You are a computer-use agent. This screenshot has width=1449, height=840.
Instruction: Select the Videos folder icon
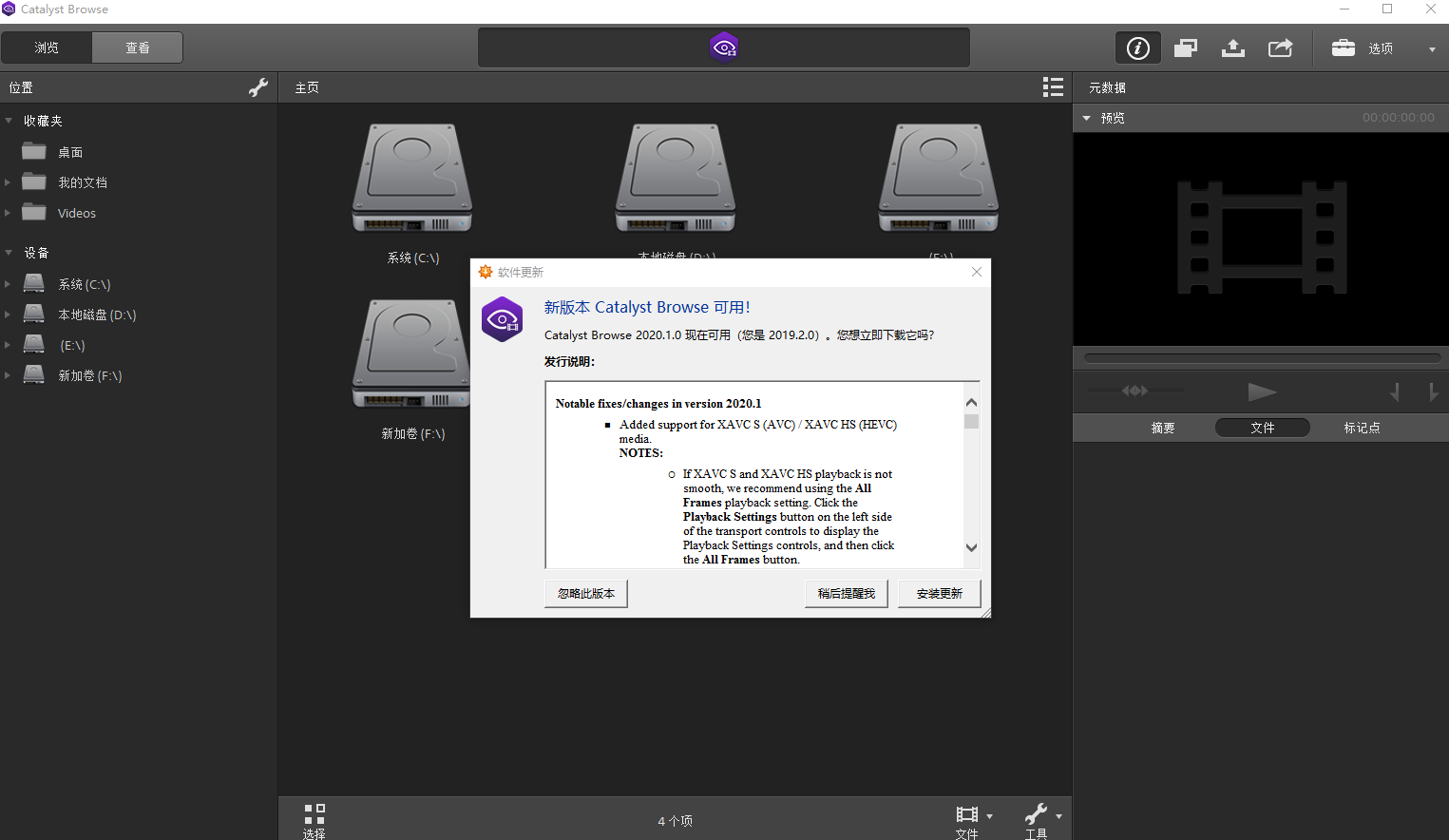pos(34,212)
